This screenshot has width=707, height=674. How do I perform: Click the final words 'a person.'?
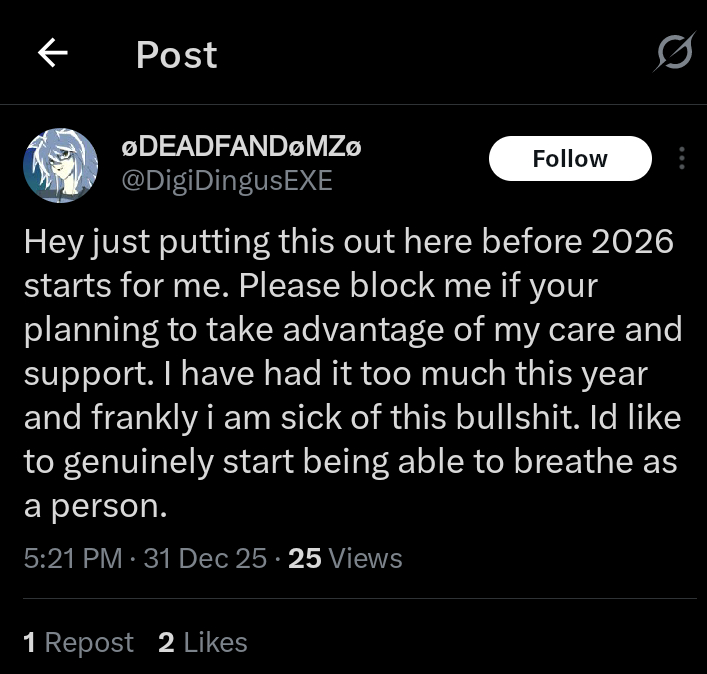point(95,506)
